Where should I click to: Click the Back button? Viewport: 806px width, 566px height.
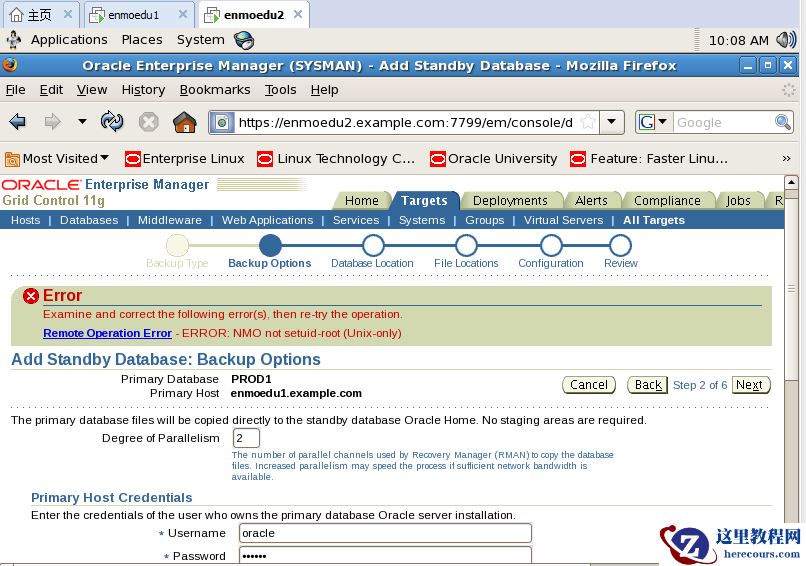tap(648, 385)
